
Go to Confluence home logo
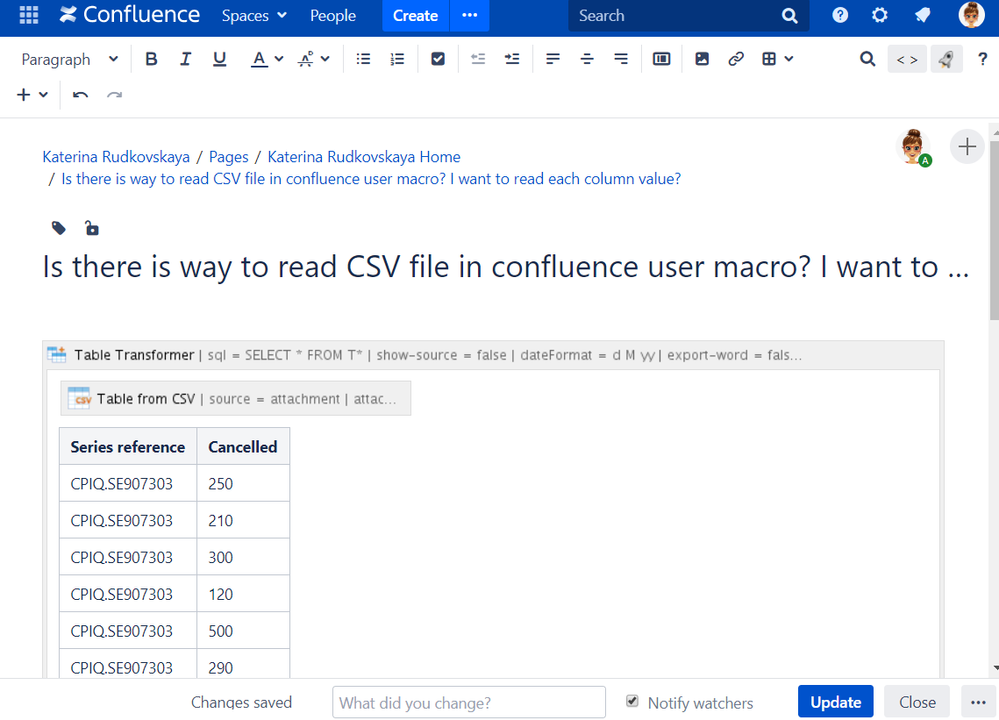(x=129, y=15)
